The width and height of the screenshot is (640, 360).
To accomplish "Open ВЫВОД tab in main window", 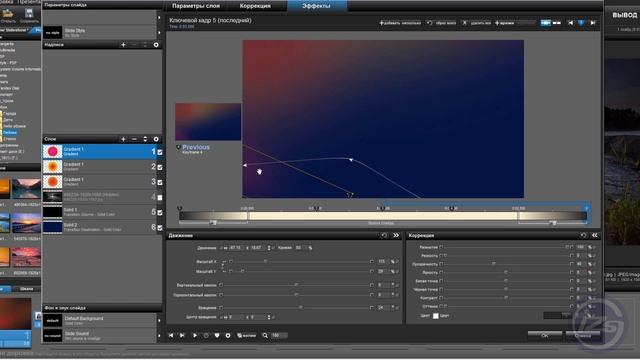I will [x=625, y=15].
